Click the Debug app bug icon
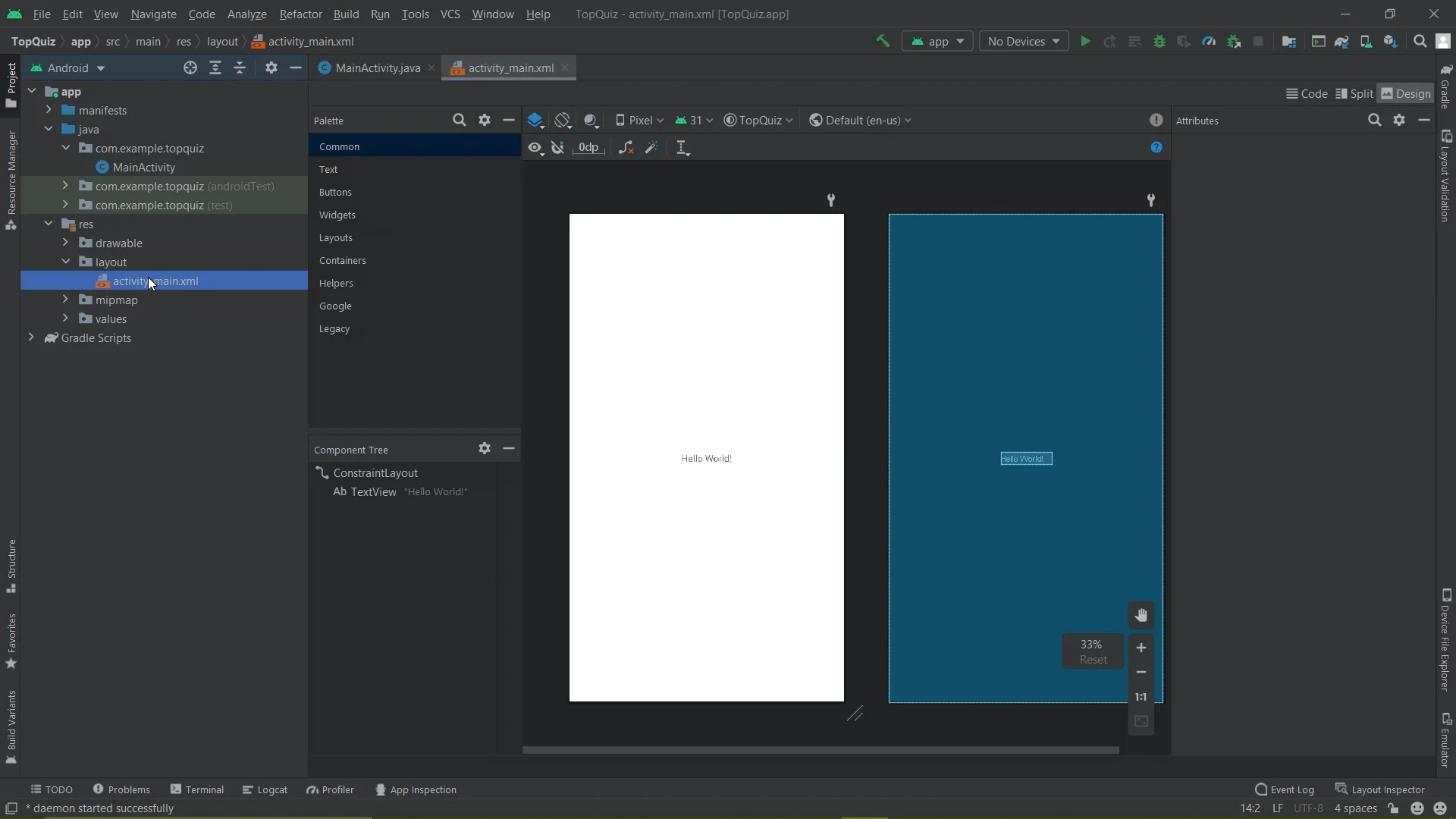This screenshot has width=1456, height=819. pos(1159,42)
